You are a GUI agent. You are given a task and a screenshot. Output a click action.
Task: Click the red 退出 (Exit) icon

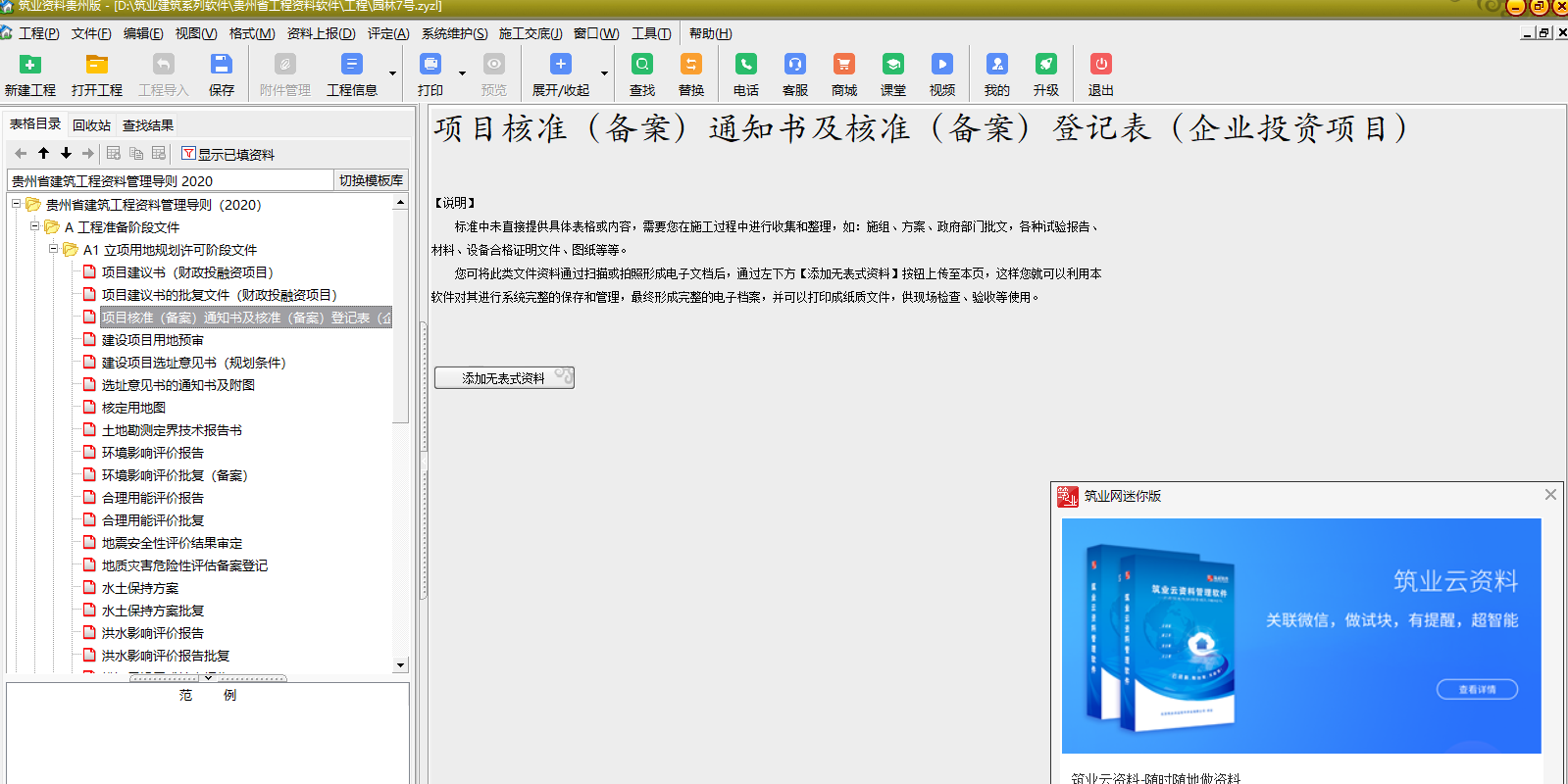[1100, 65]
